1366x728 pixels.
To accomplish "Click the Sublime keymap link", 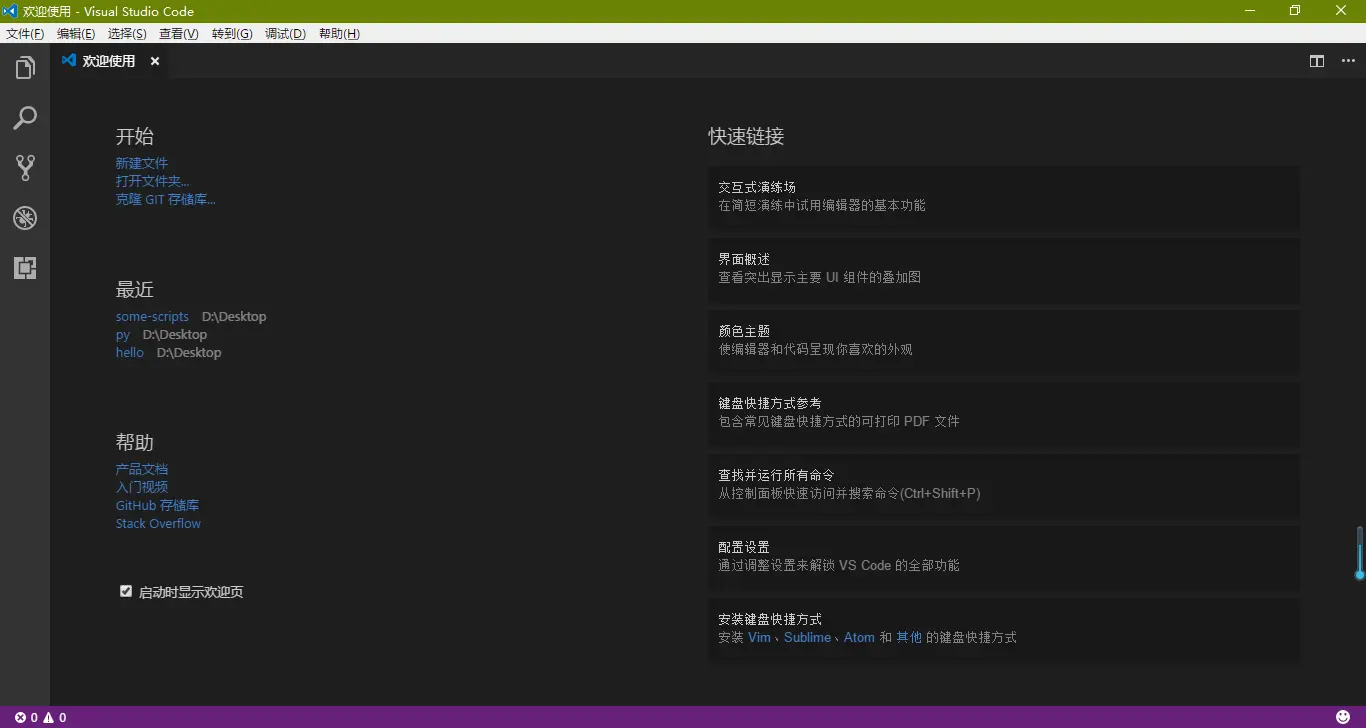I will coord(807,637).
